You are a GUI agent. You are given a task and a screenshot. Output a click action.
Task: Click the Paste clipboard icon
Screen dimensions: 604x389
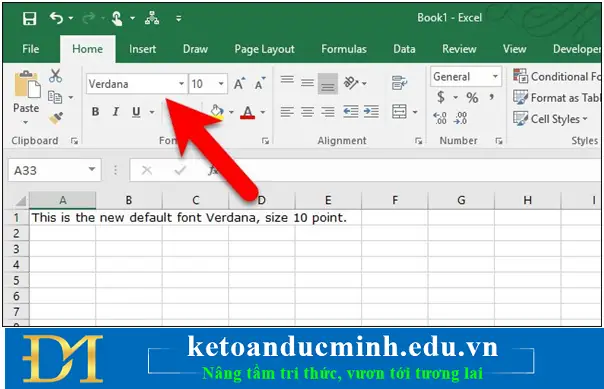pos(27,84)
